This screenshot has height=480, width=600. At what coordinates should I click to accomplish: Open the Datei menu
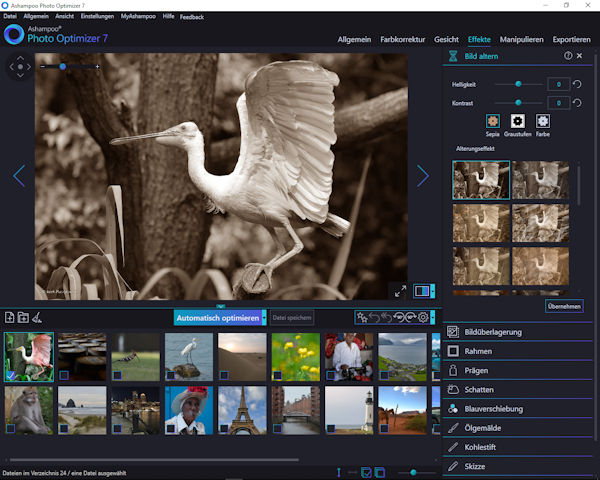coord(10,16)
